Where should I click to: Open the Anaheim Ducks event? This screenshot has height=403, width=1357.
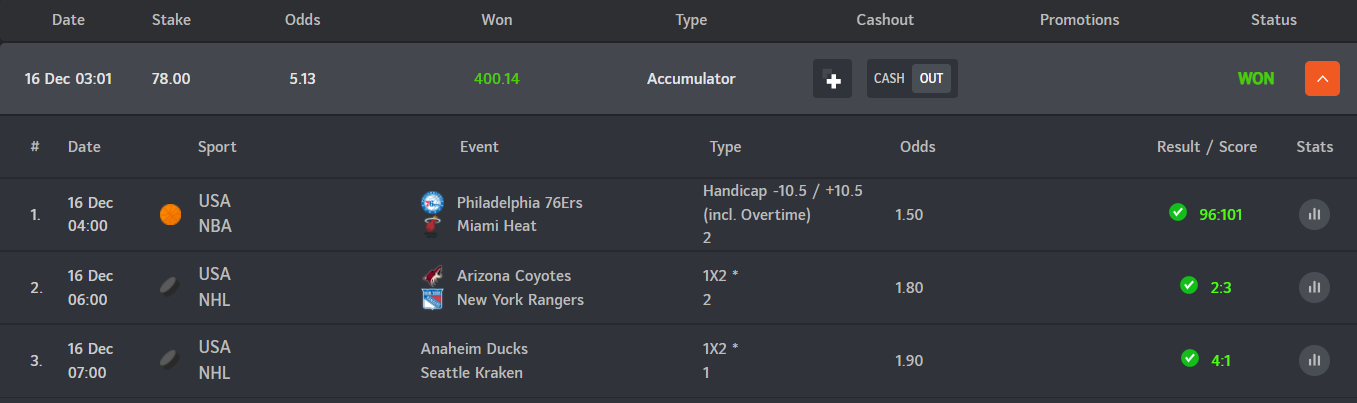coord(474,349)
